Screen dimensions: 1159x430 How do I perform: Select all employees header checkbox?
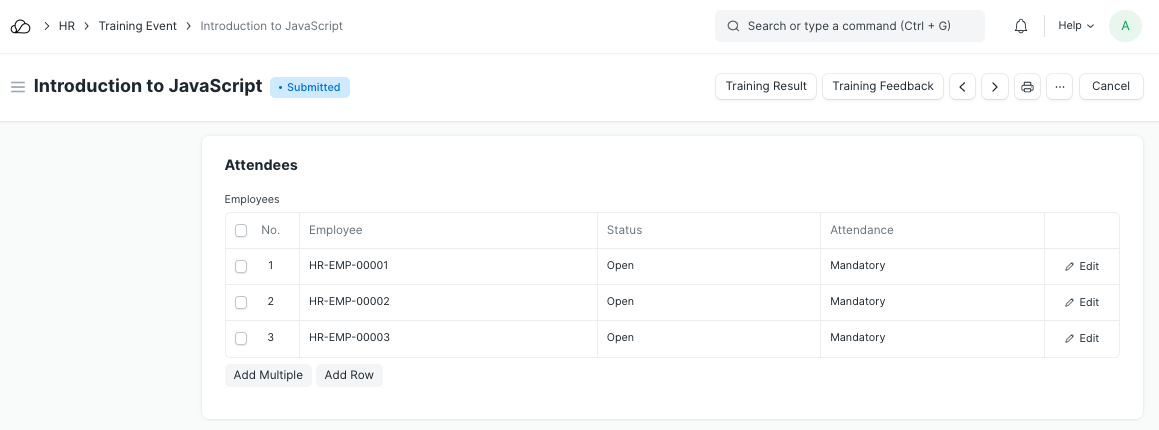(241, 230)
